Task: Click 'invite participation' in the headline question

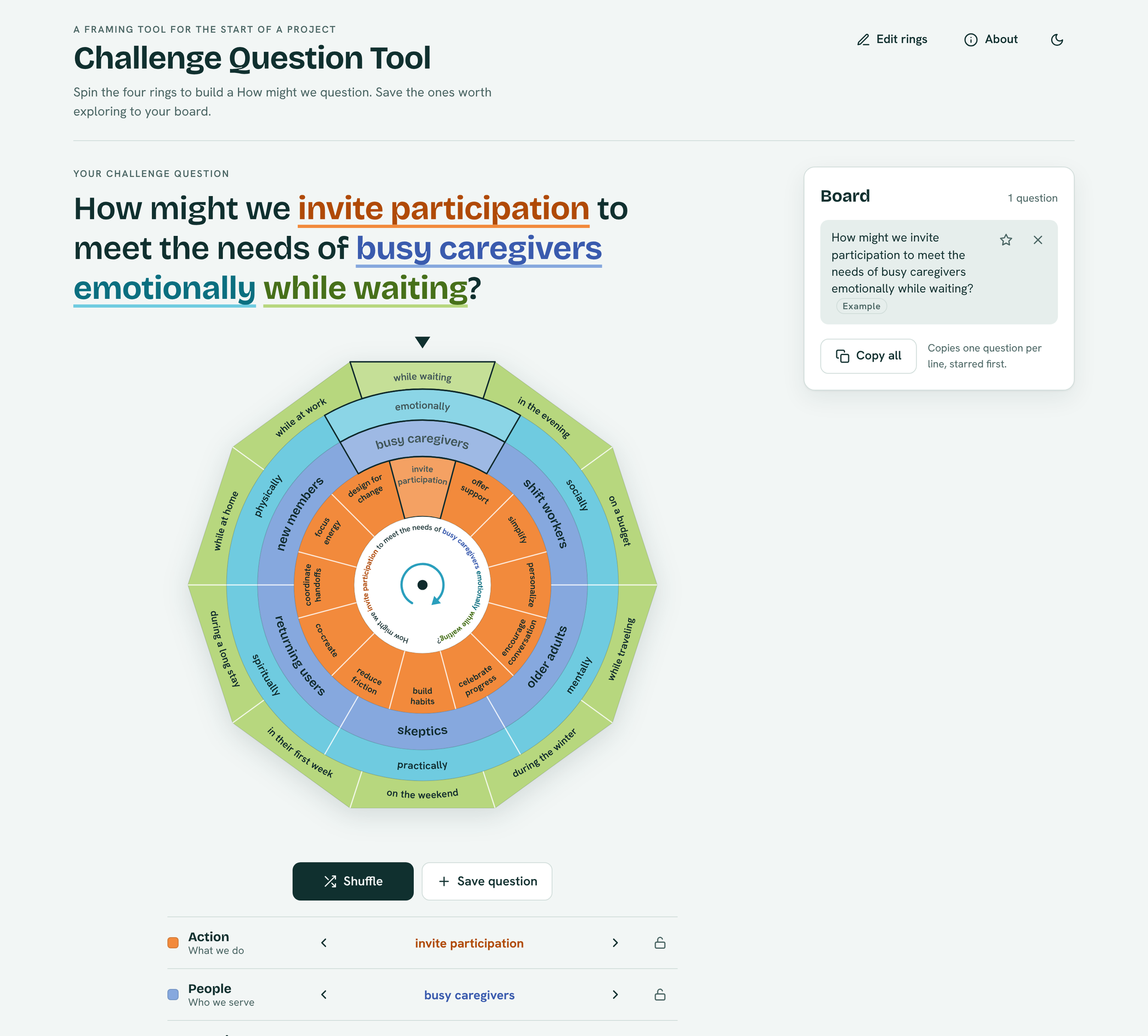Action: (x=444, y=208)
